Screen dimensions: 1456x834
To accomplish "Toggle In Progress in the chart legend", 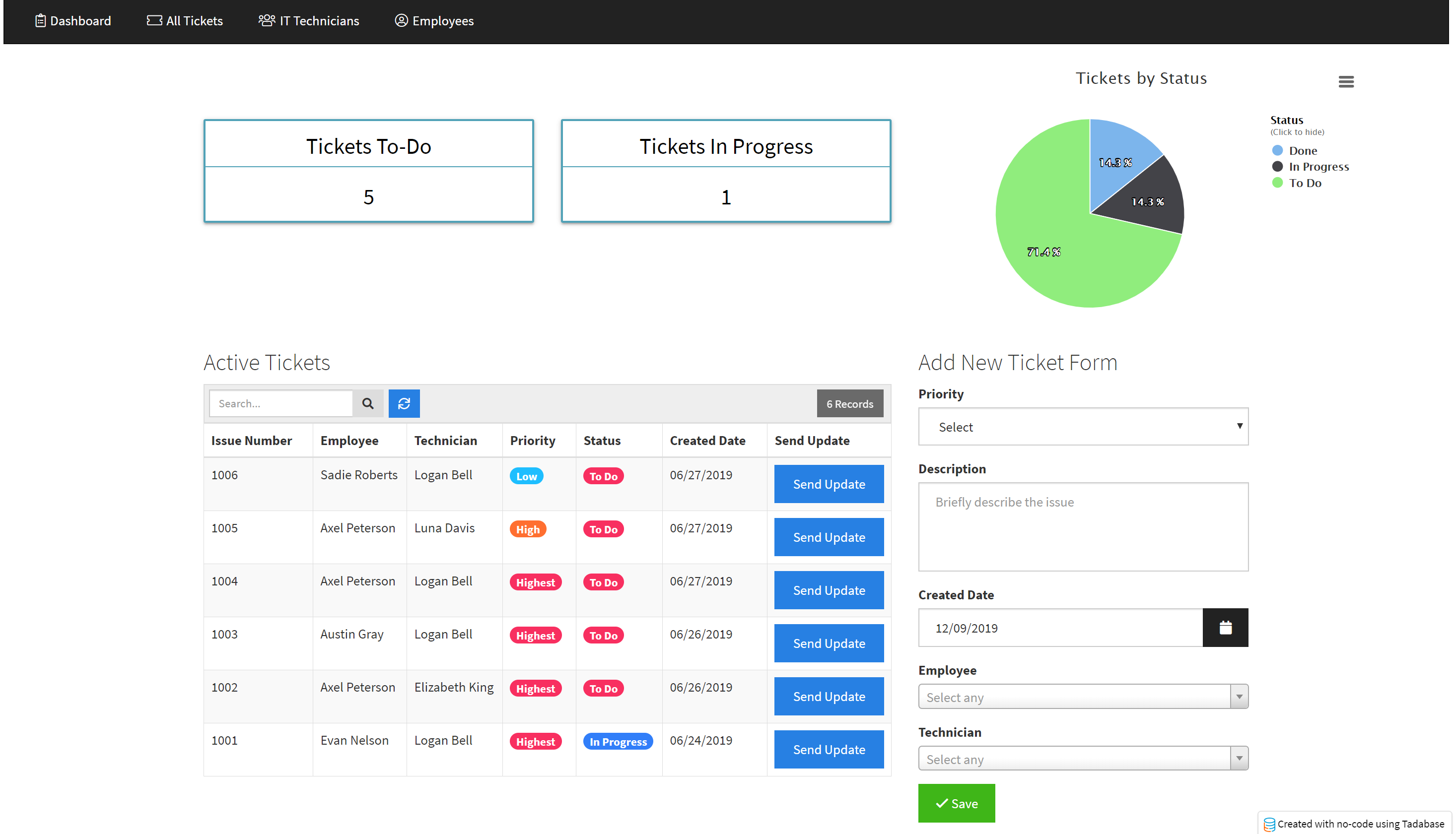I will 1318,166.
